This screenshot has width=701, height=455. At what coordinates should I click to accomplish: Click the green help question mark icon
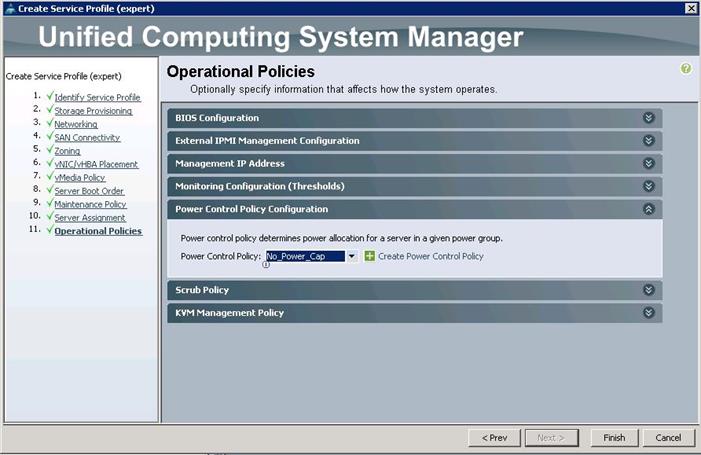[685, 68]
